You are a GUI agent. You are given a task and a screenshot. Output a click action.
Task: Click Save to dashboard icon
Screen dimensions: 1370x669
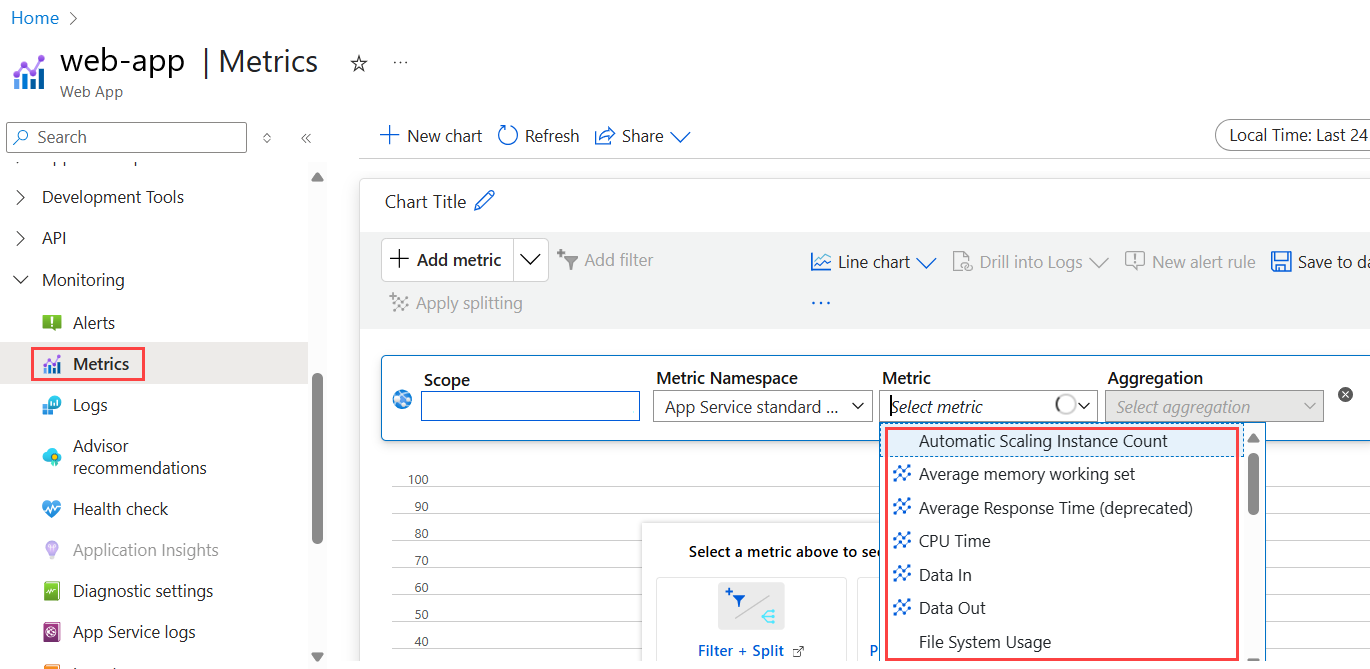1281,262
